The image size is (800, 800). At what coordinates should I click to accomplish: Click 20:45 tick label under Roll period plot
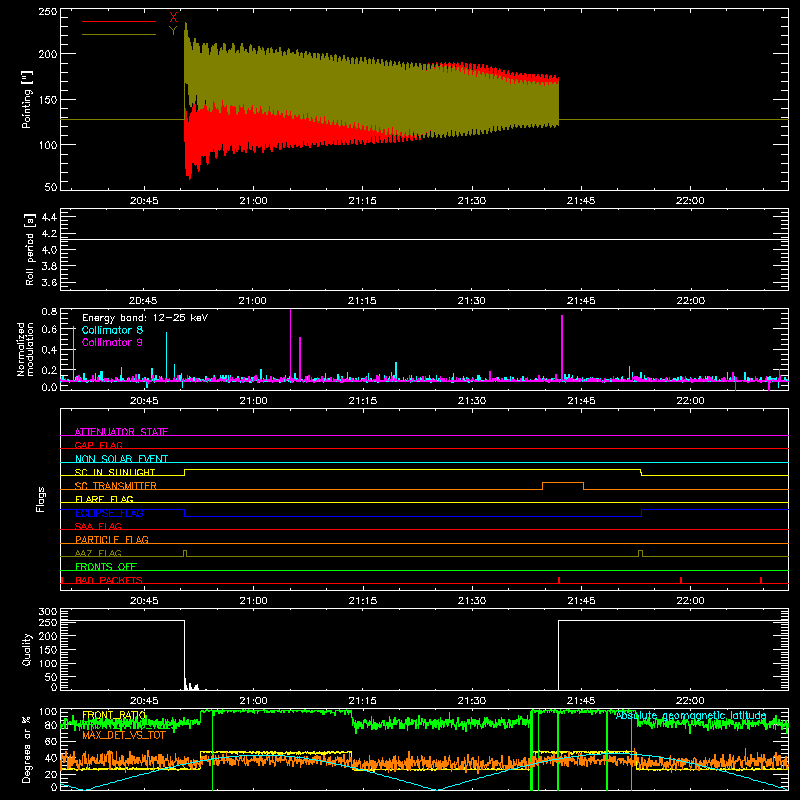pos(143,301)
